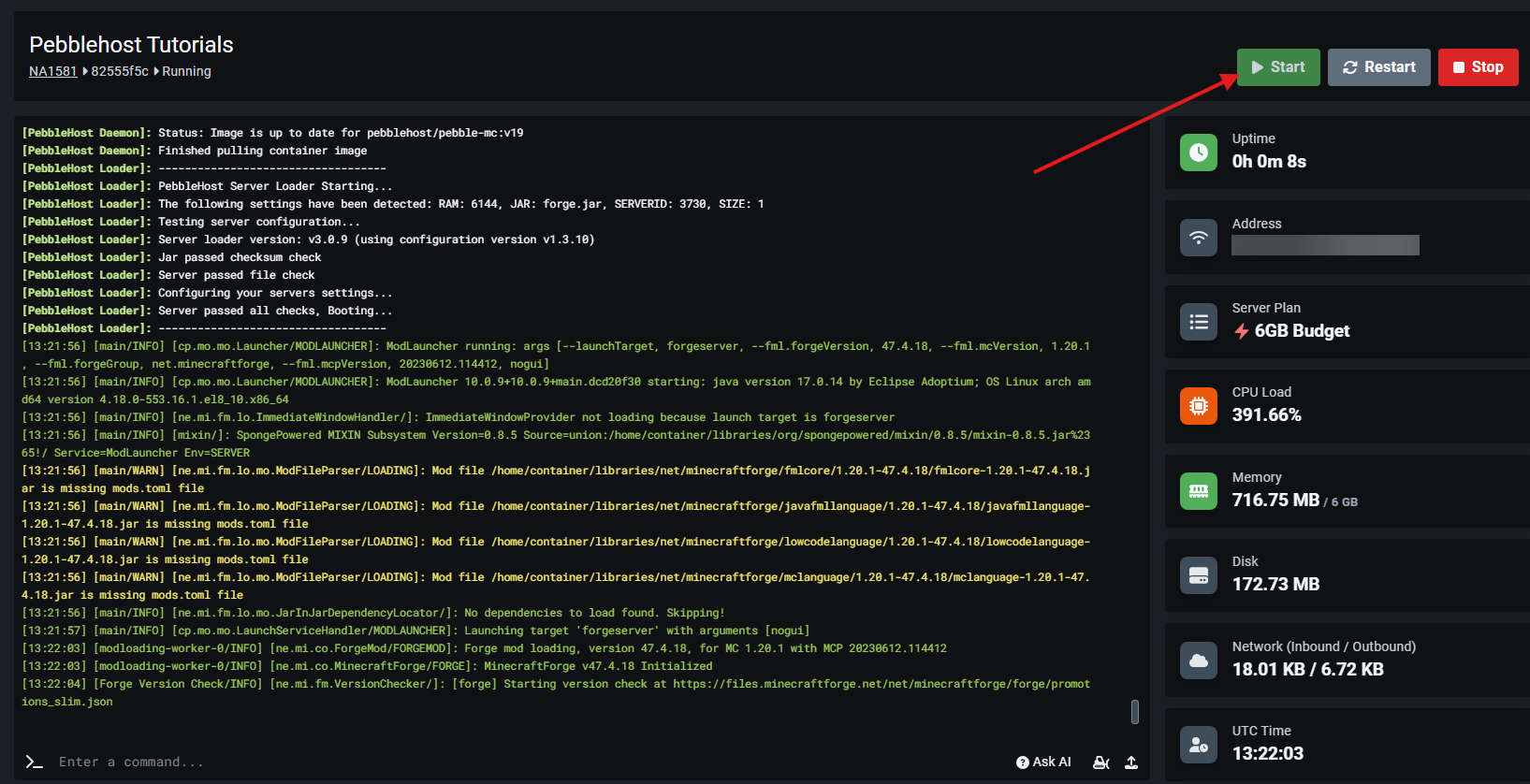1530x784 pixels.
Task: Click the UTC Time user-clock icon
Action: pos(1199,745)
